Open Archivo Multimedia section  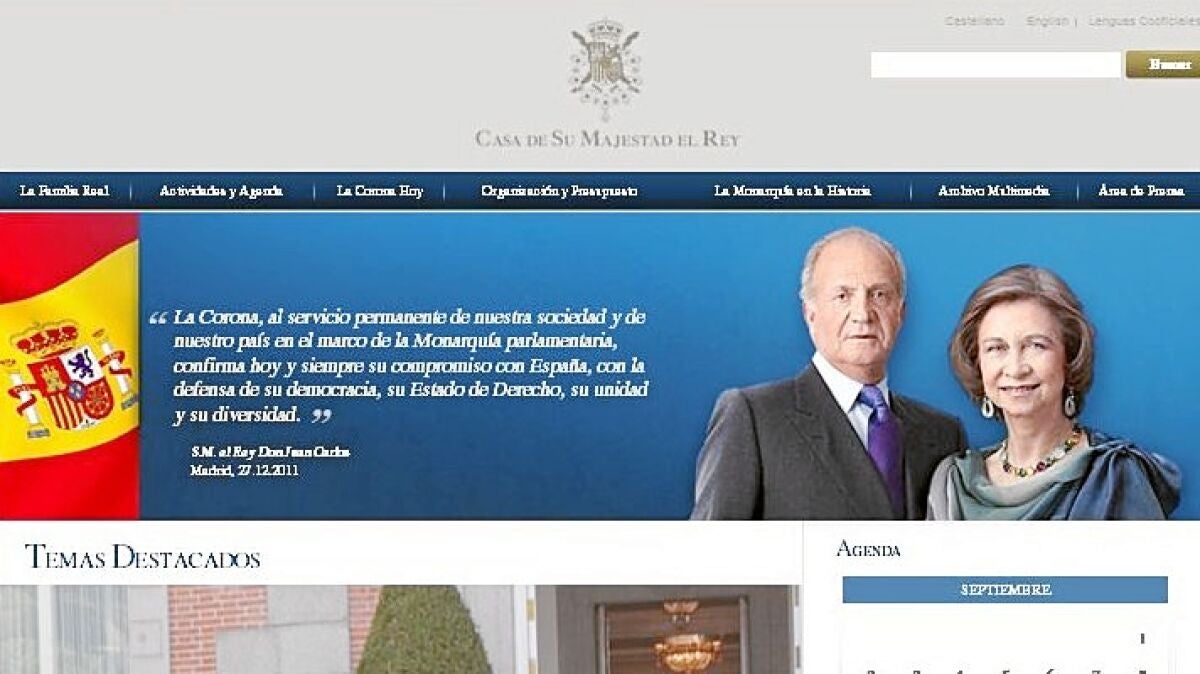click(994, 191)
